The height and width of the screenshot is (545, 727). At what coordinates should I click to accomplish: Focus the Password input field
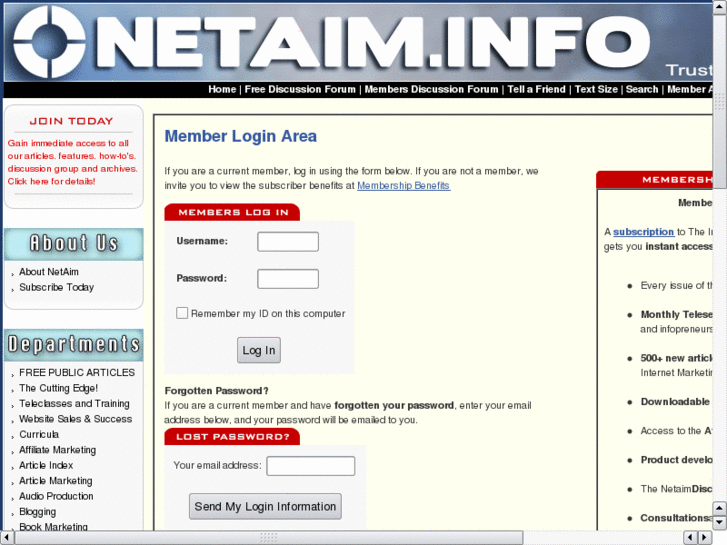click(288, 279)
